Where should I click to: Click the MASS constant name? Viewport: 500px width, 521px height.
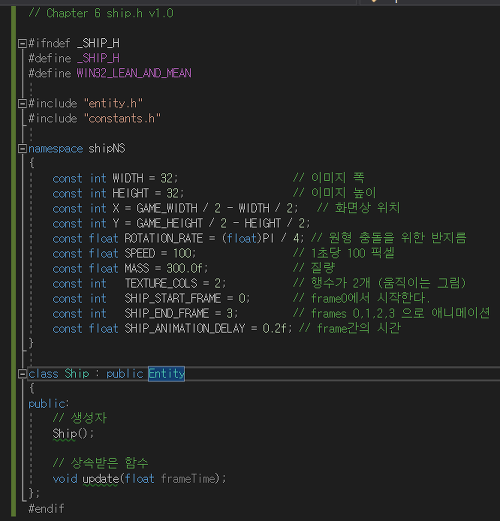click(137, 268)
